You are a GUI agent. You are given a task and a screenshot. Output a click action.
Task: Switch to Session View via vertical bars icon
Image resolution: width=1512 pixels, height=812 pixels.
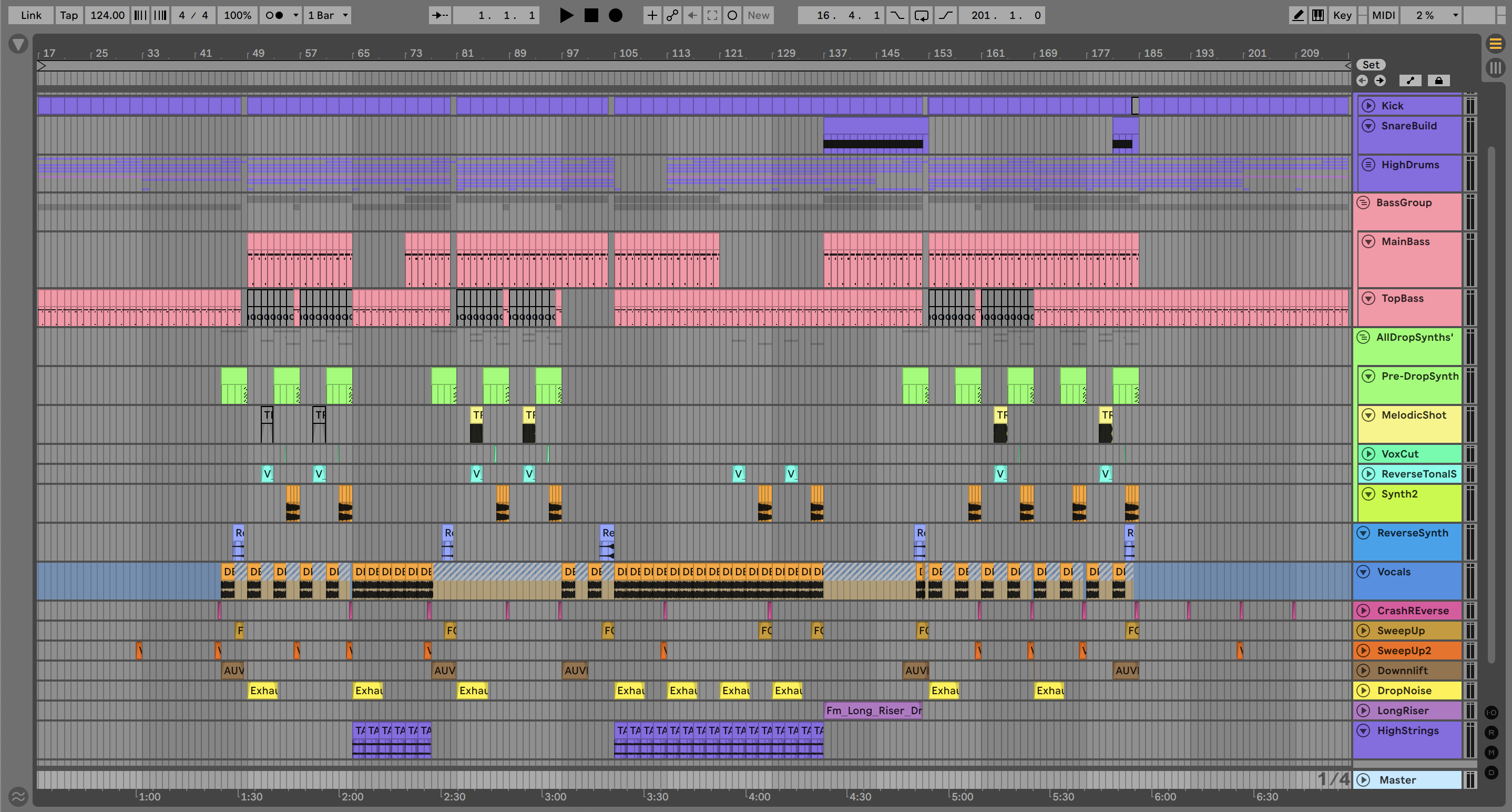coord(1495,67)
